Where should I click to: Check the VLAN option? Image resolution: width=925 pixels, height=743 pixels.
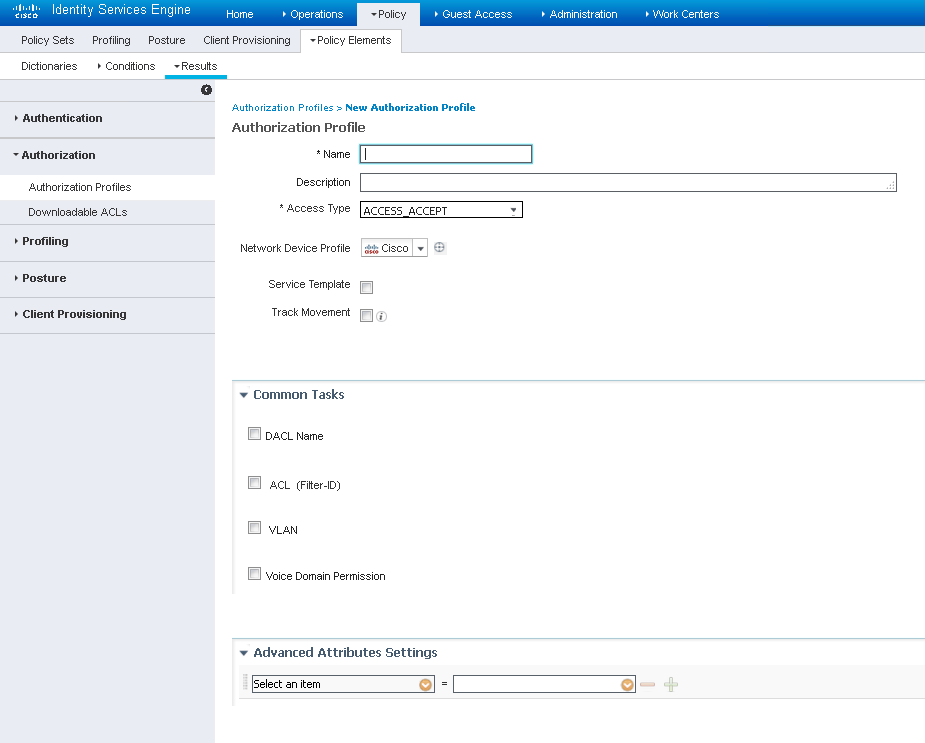click(254, 528)
